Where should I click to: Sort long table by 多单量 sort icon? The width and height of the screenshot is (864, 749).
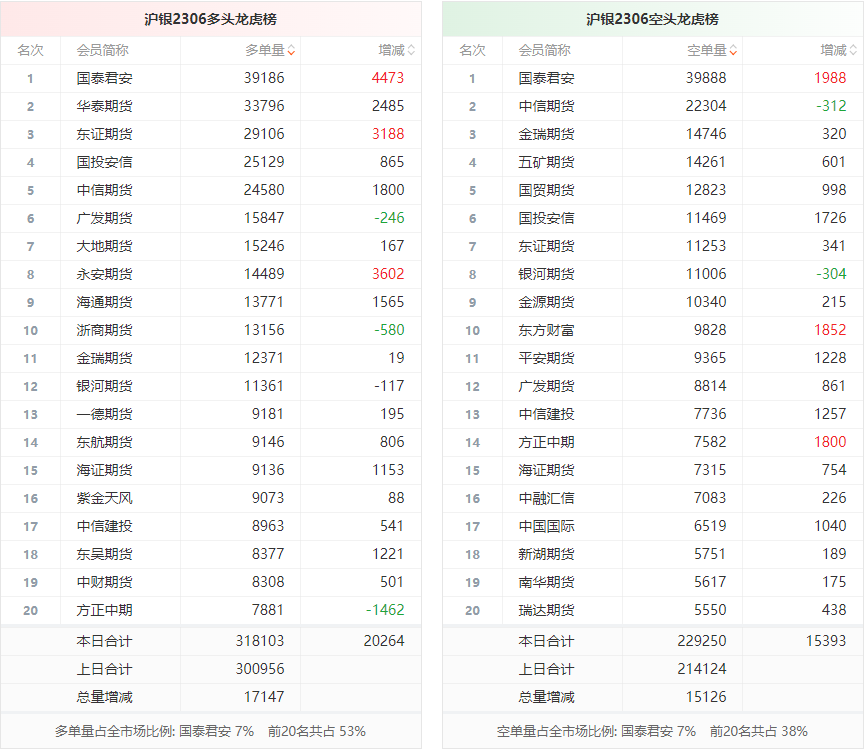(291, 50)
